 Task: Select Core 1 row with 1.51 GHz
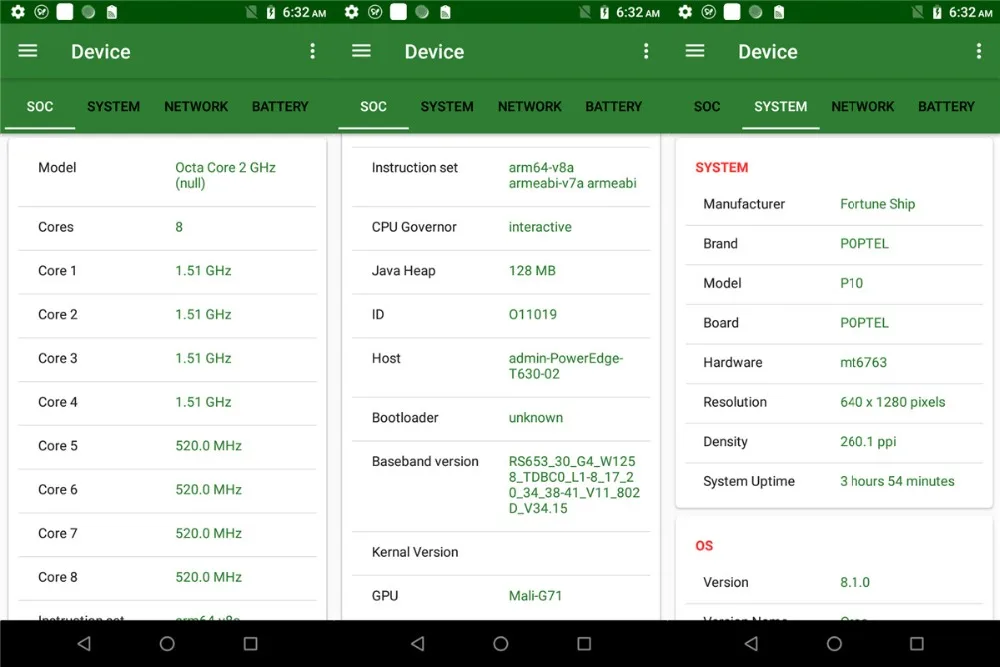click(x=167, y=271)
